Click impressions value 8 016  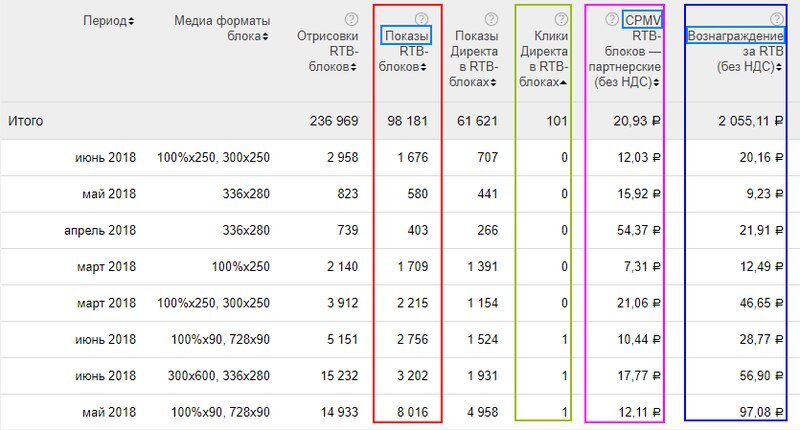point(412,412)
